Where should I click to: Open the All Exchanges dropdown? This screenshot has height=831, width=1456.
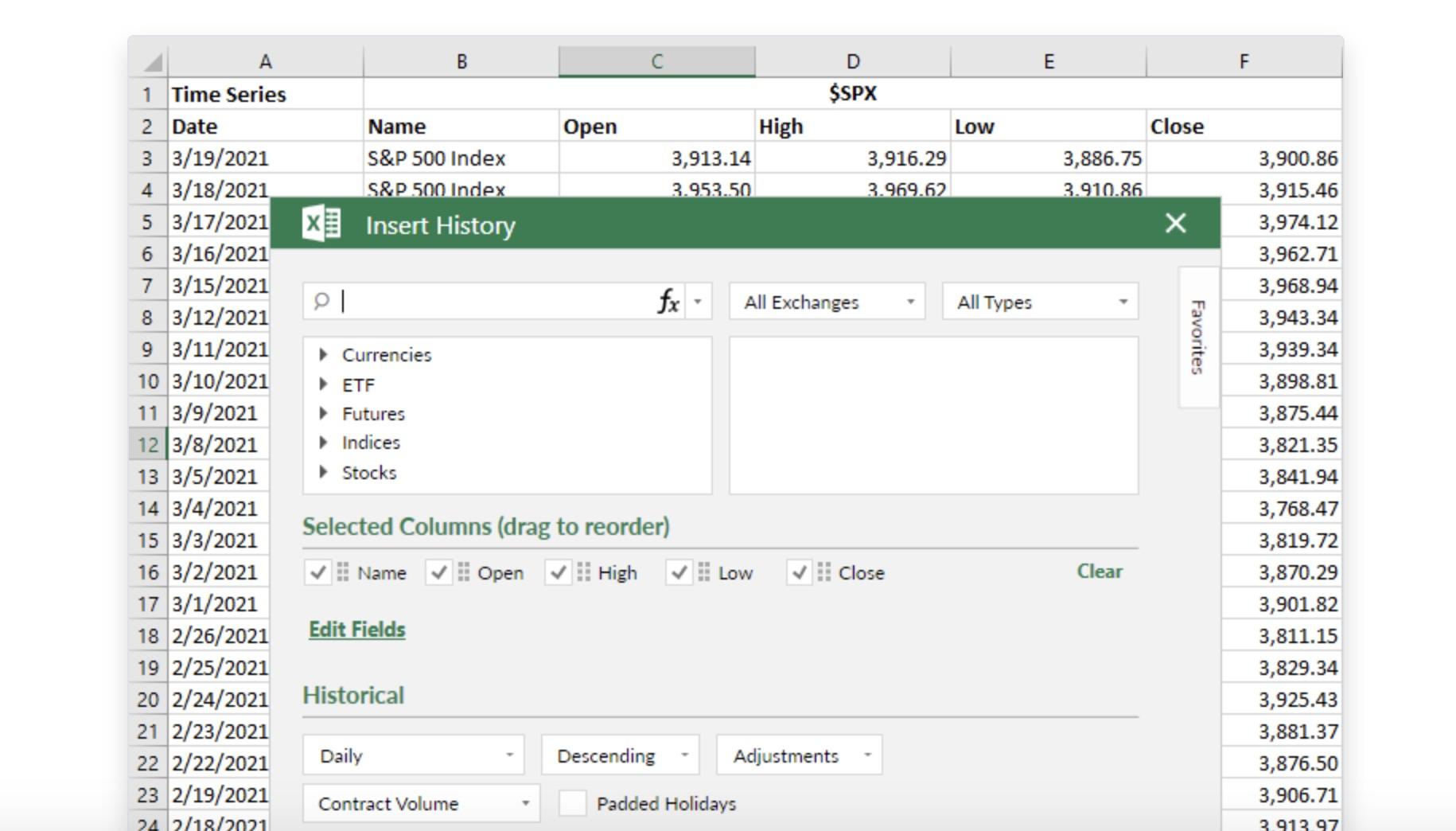click(826, 301)
